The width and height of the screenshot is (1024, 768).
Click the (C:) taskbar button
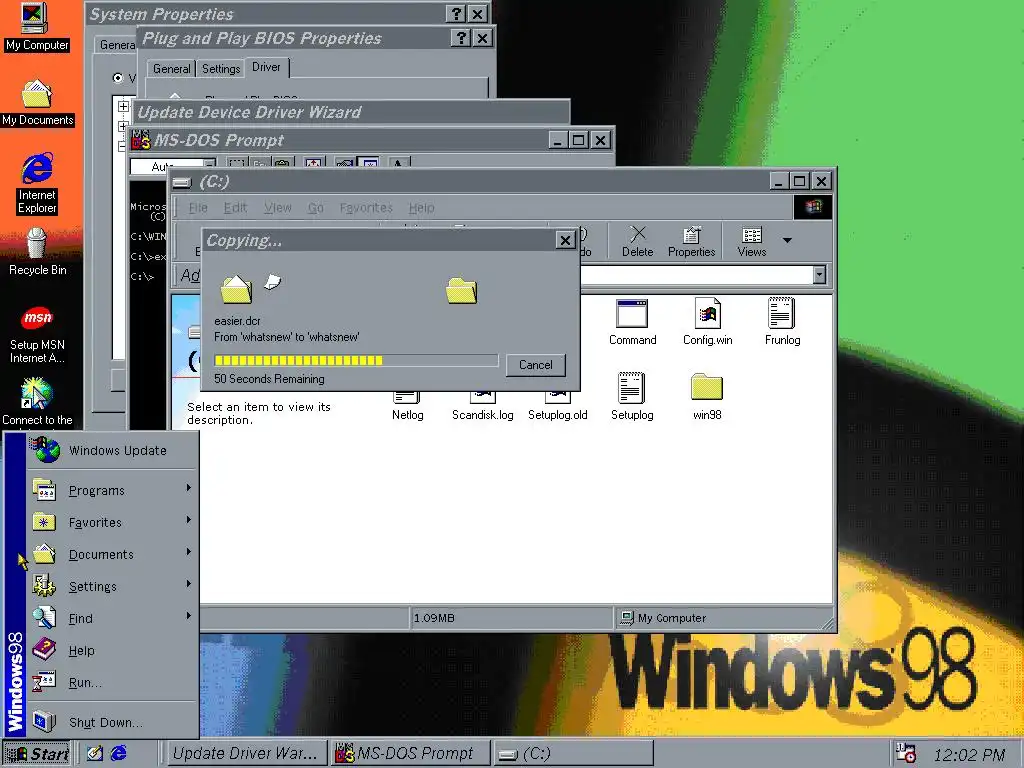click(x=573, y=754)
